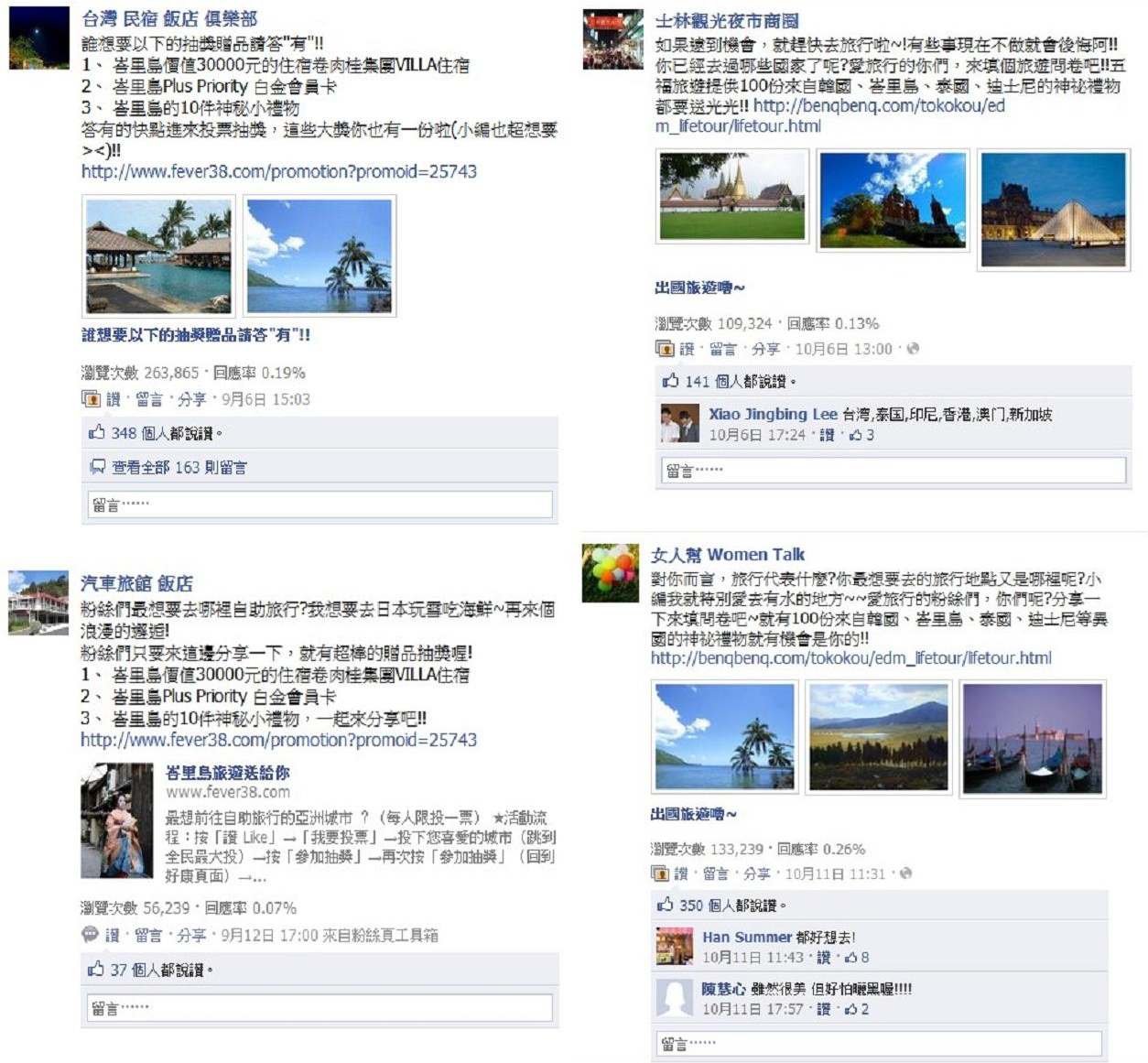Click the 汽車旅館 飯店 page avatar
1148x1063 pixels.
click(38, 602)
